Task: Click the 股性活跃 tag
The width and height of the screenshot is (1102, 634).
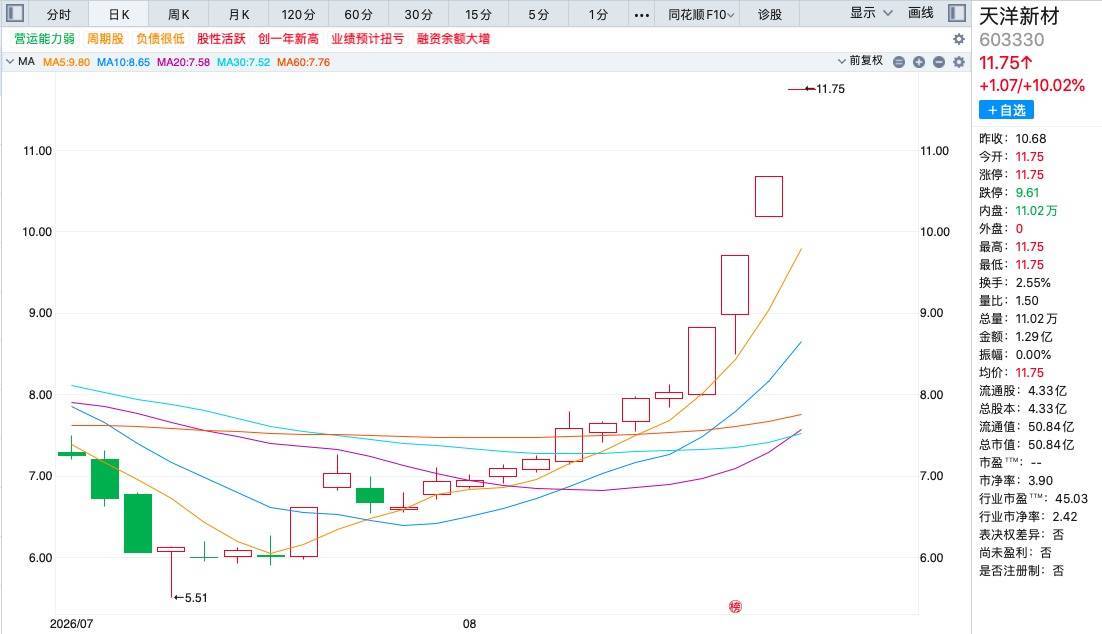Action: coord(221,39)
